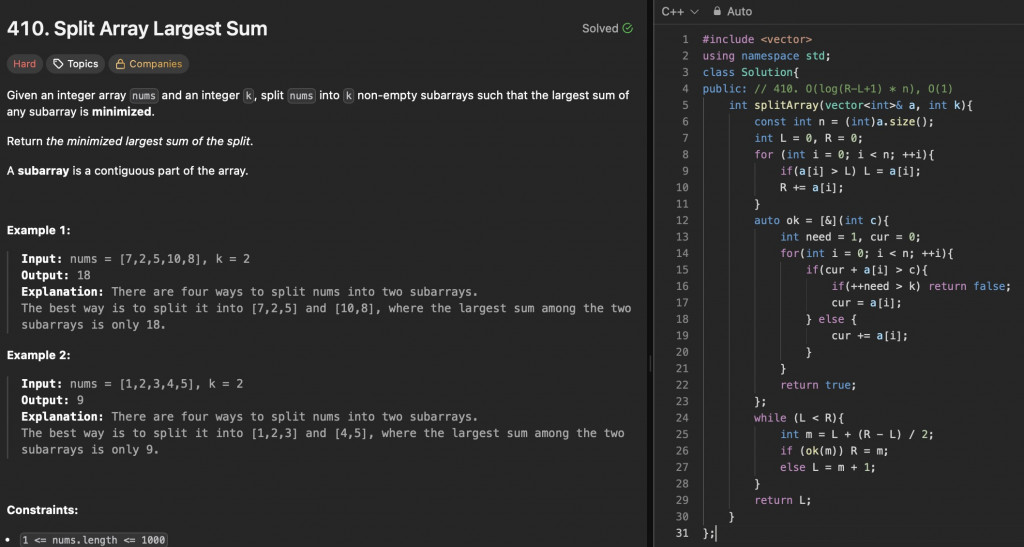
Task: Click code line 'const int n = (int)a.size();'
Action: pyautogui.click(x=844, y=121)
